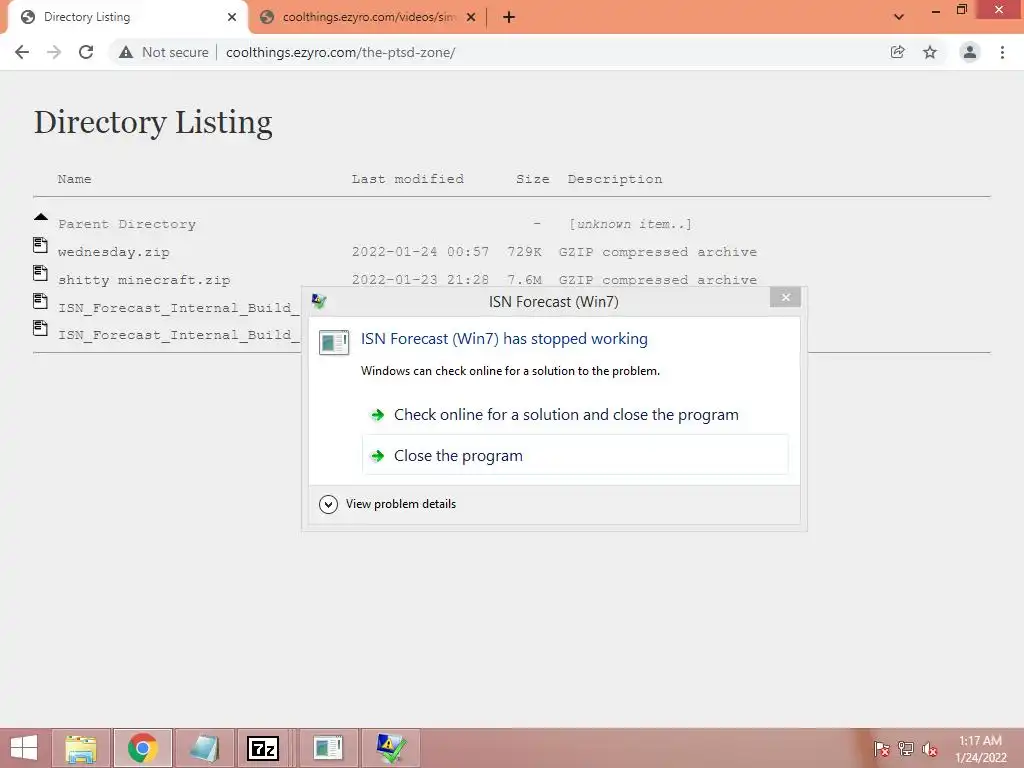Click first ISN_Forecast_Internal_Build link
The width and height of the screenshot is (1024, 768).
178,308
